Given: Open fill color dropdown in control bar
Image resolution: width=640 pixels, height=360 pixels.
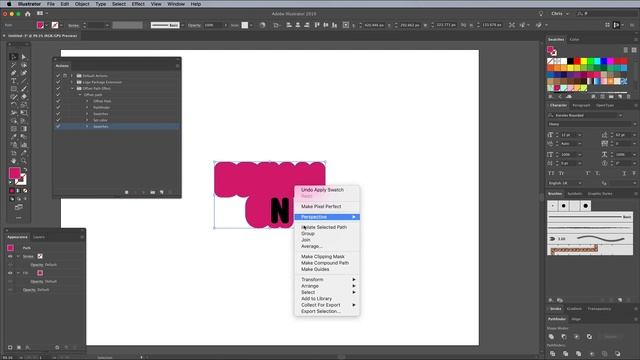Looking at the screenshot, I should 47,25.
